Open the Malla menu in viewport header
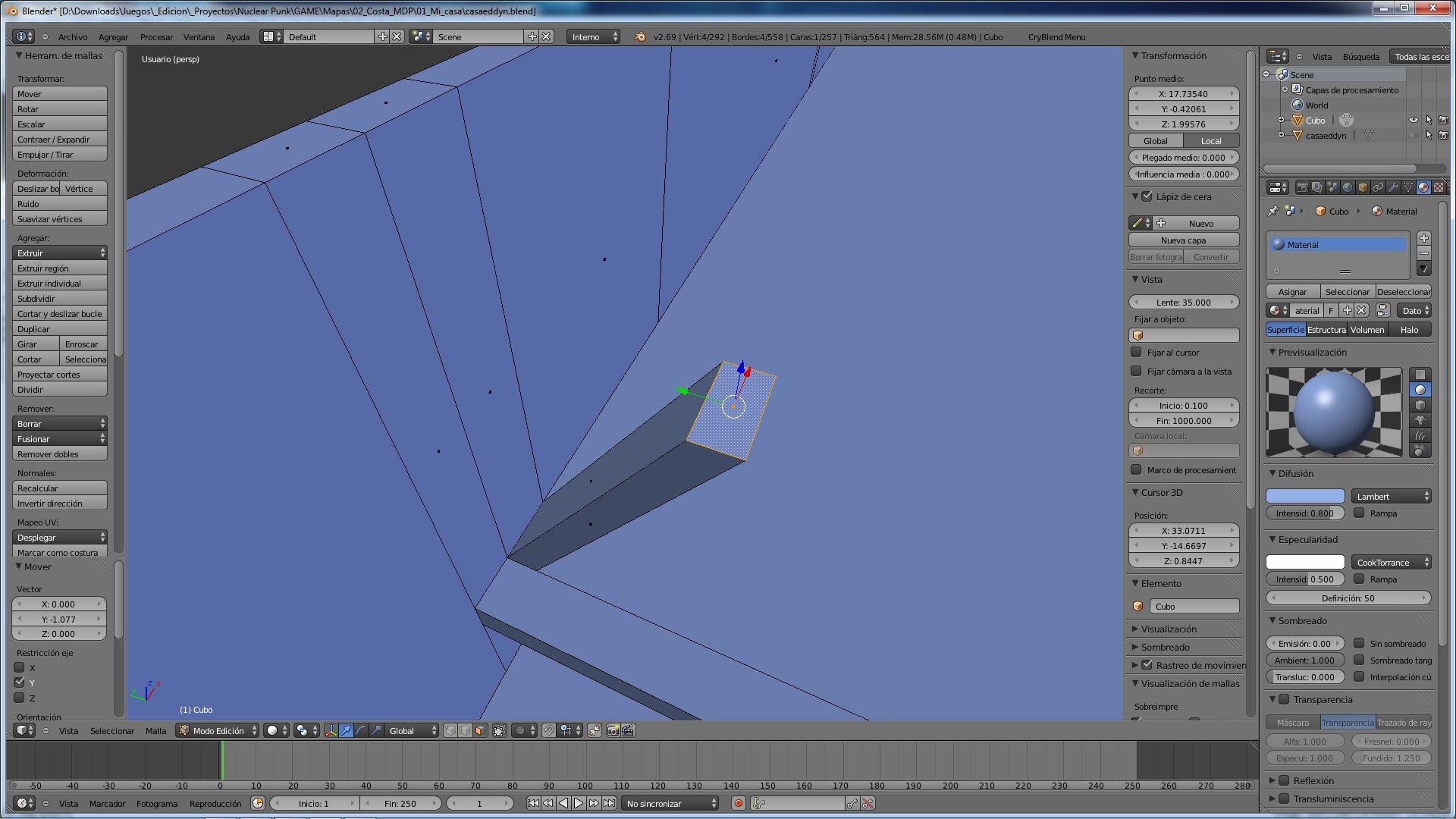 [x=155, y=730]
